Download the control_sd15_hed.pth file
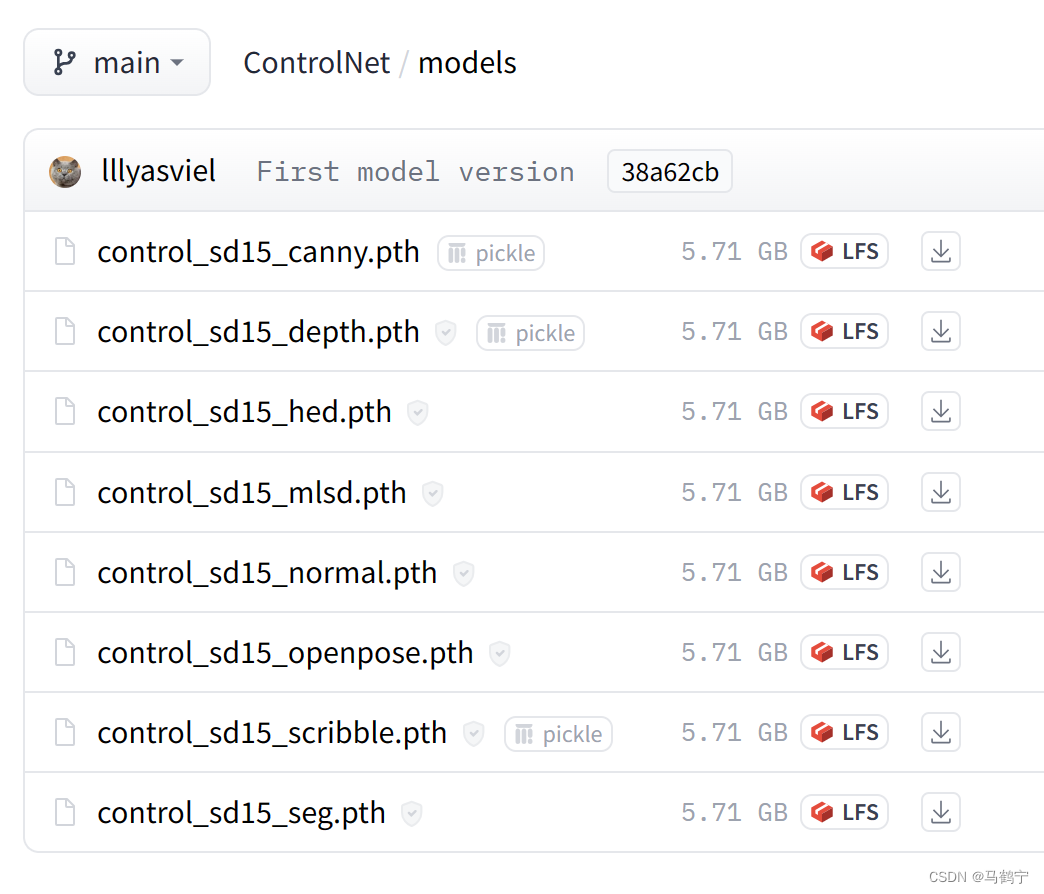 click(x=940, y=412)
